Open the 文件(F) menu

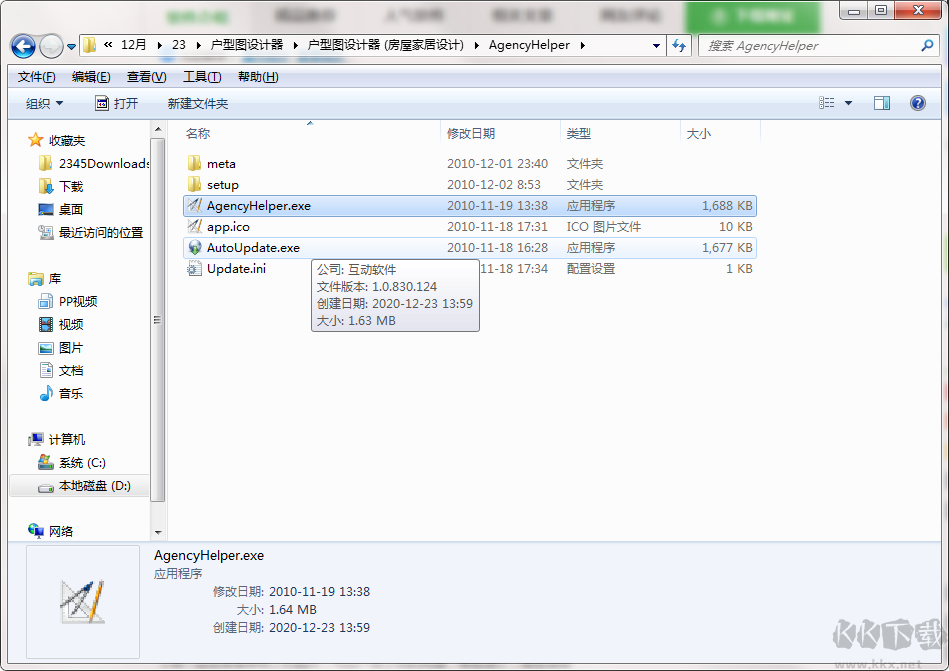pos(36,77)
